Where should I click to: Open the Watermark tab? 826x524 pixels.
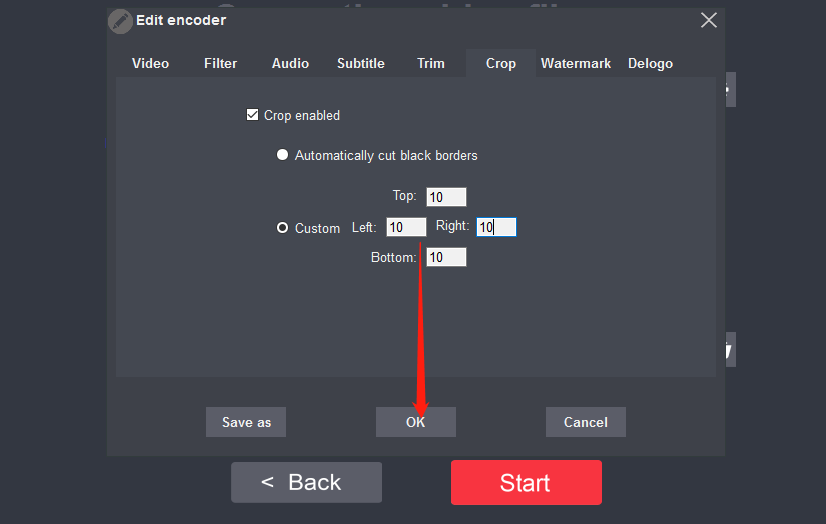click(576, 63)
